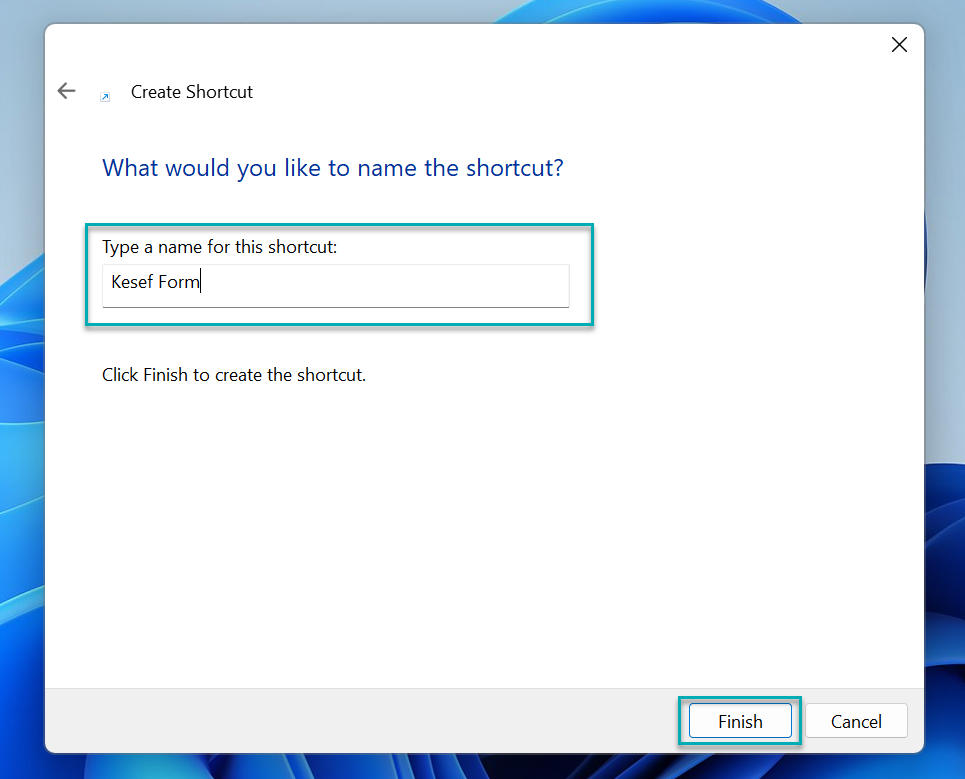Select the back navigation arrow

click(65, 90)
